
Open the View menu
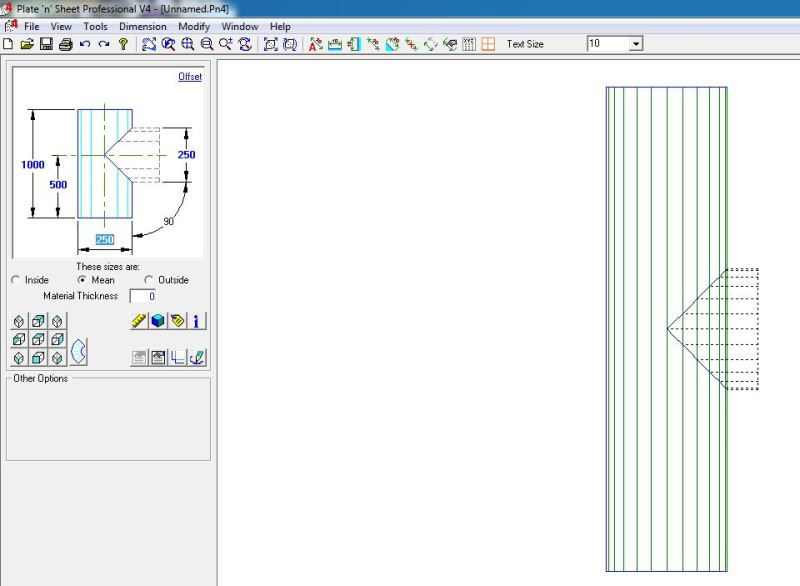click(61, 27)
